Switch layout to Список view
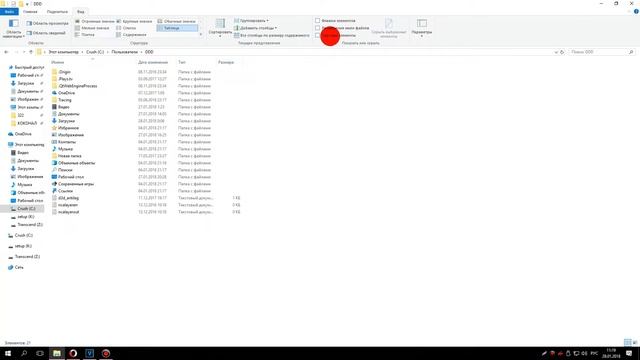640x360 pixels. point(127,28)
